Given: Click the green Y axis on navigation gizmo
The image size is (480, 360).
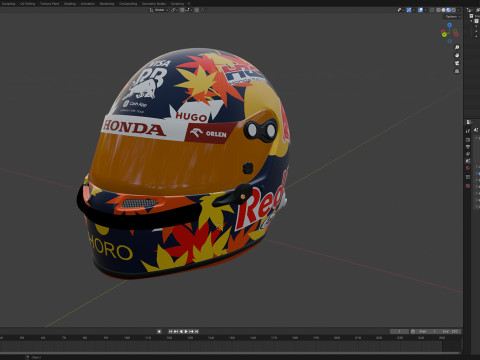Looking at the screenshot, I should pyautogui.click(x=444, y=35).
